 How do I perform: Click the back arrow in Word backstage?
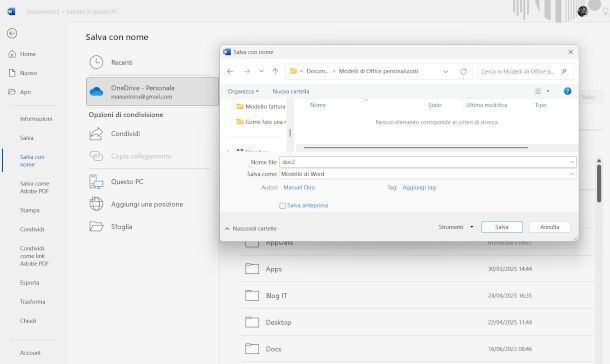[x=12, y=33]
